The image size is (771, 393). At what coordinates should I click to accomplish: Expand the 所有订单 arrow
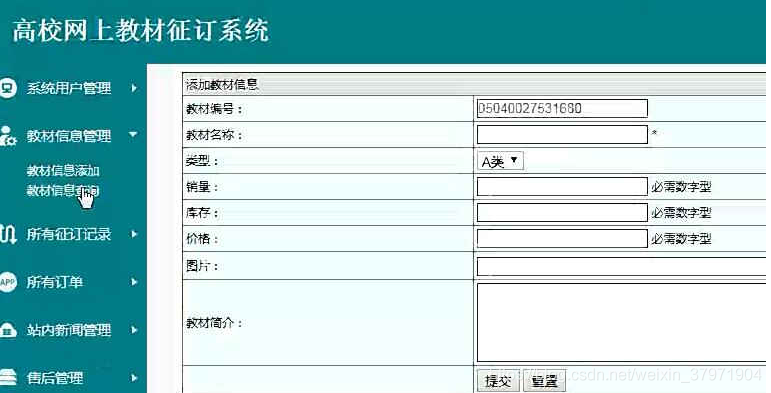[x=134, y=282]
